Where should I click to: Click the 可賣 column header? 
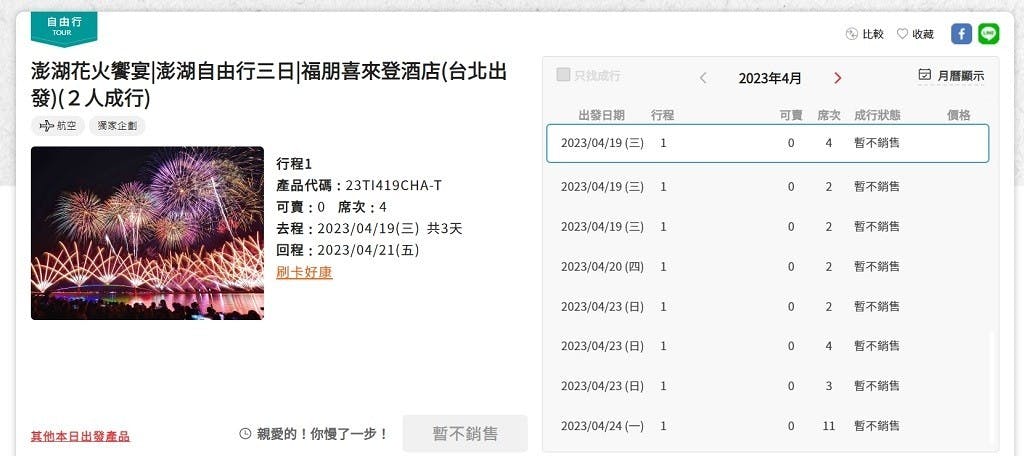pyautogui.click(x=791, y=116)
